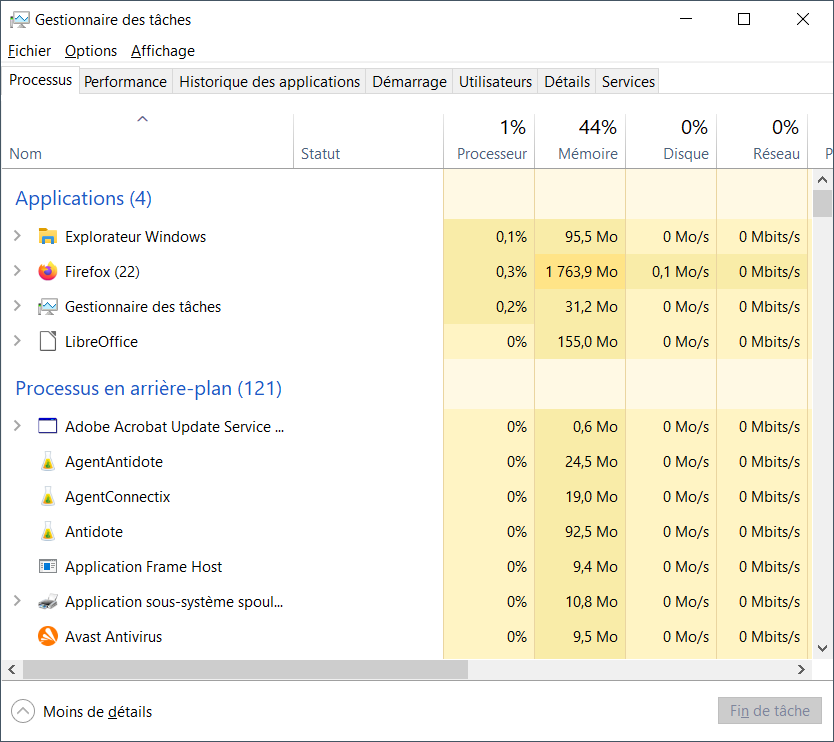Image resolution: width=834 pixels, height=742 pixels.
Task: Click the horizontal scrollbar right arrow
Action: pos(801,670)
